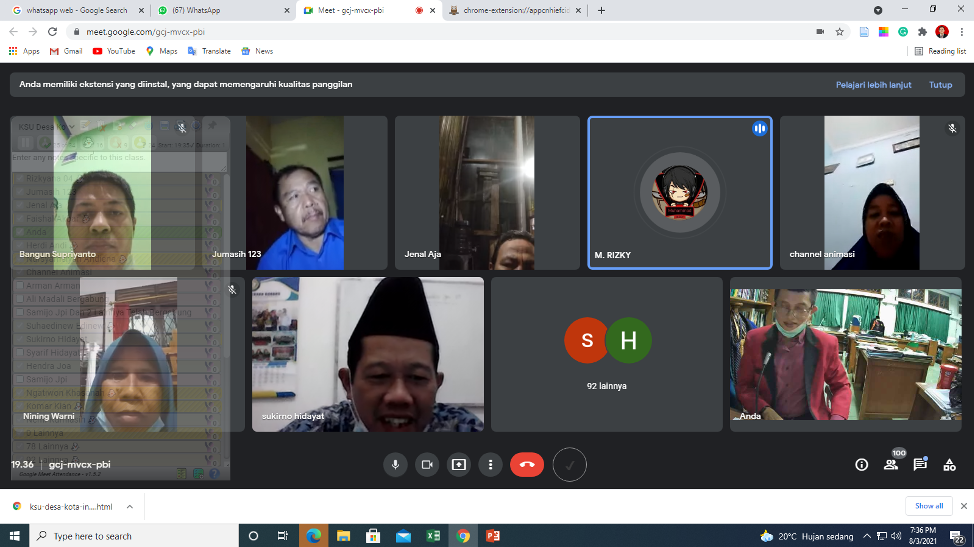The width and height of the screenshot is (974, 547).
Task: Show hidden system tray icons
Action: tap(867, 536)
